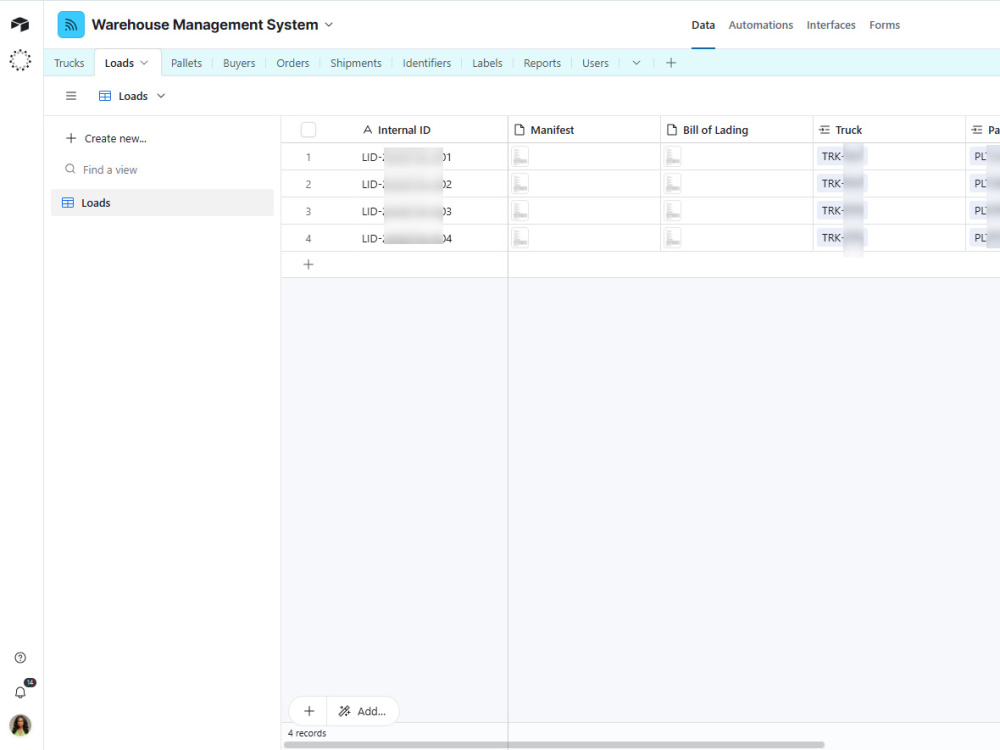Toggle the select all records checkbox

coord(308,129)
